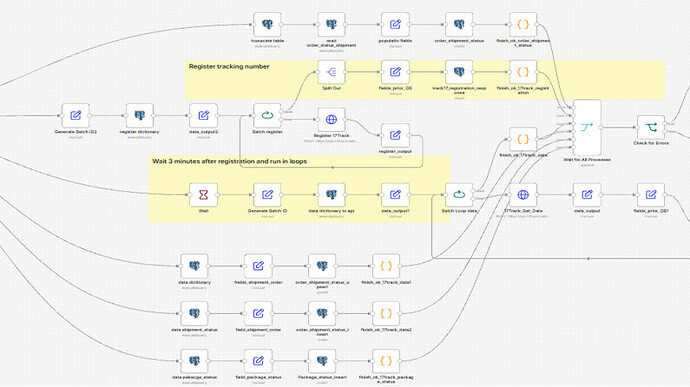
Task: Select the register dictionary Postgres node
Action: pos(139,116)
